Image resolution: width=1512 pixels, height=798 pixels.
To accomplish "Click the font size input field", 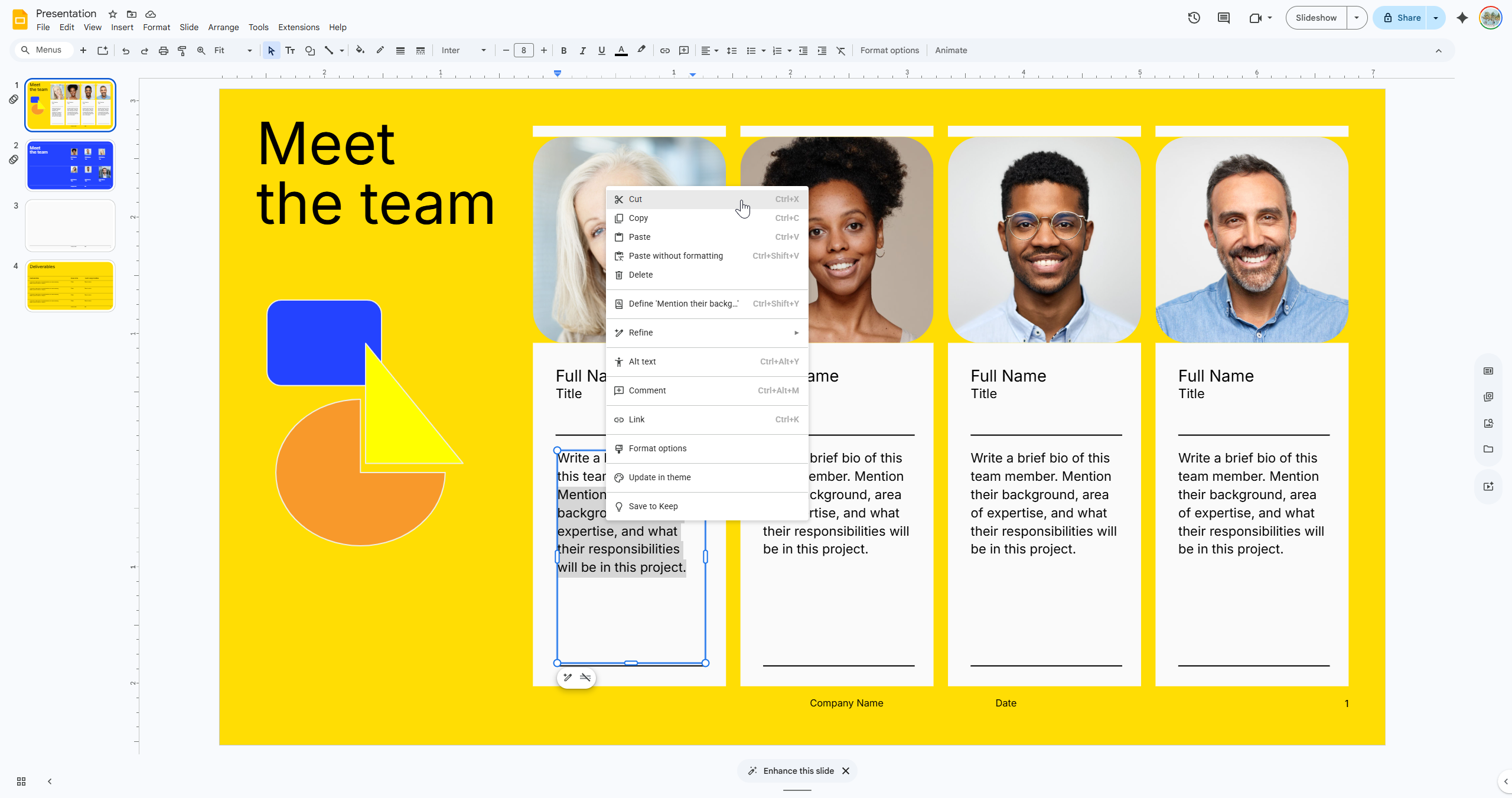I will tap(523, 51).
